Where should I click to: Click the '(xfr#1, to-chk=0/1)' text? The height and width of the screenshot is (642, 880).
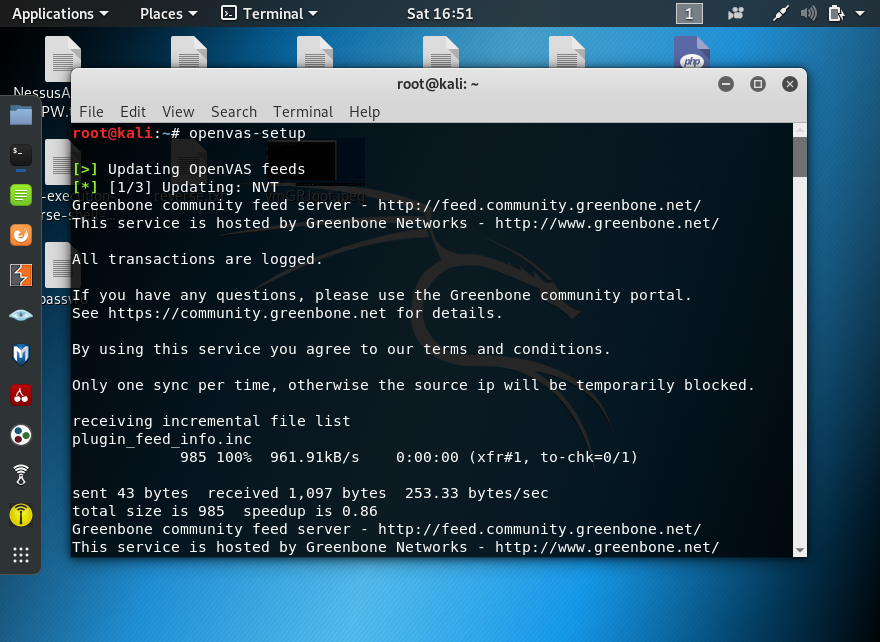[x=553, y=457]
